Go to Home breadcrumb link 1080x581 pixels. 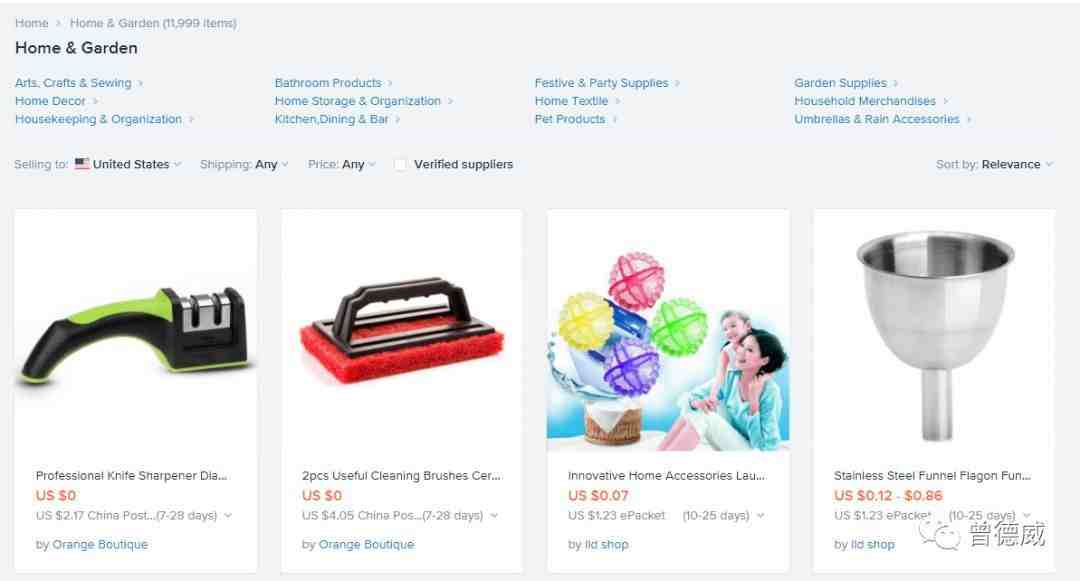coord(32,23)
